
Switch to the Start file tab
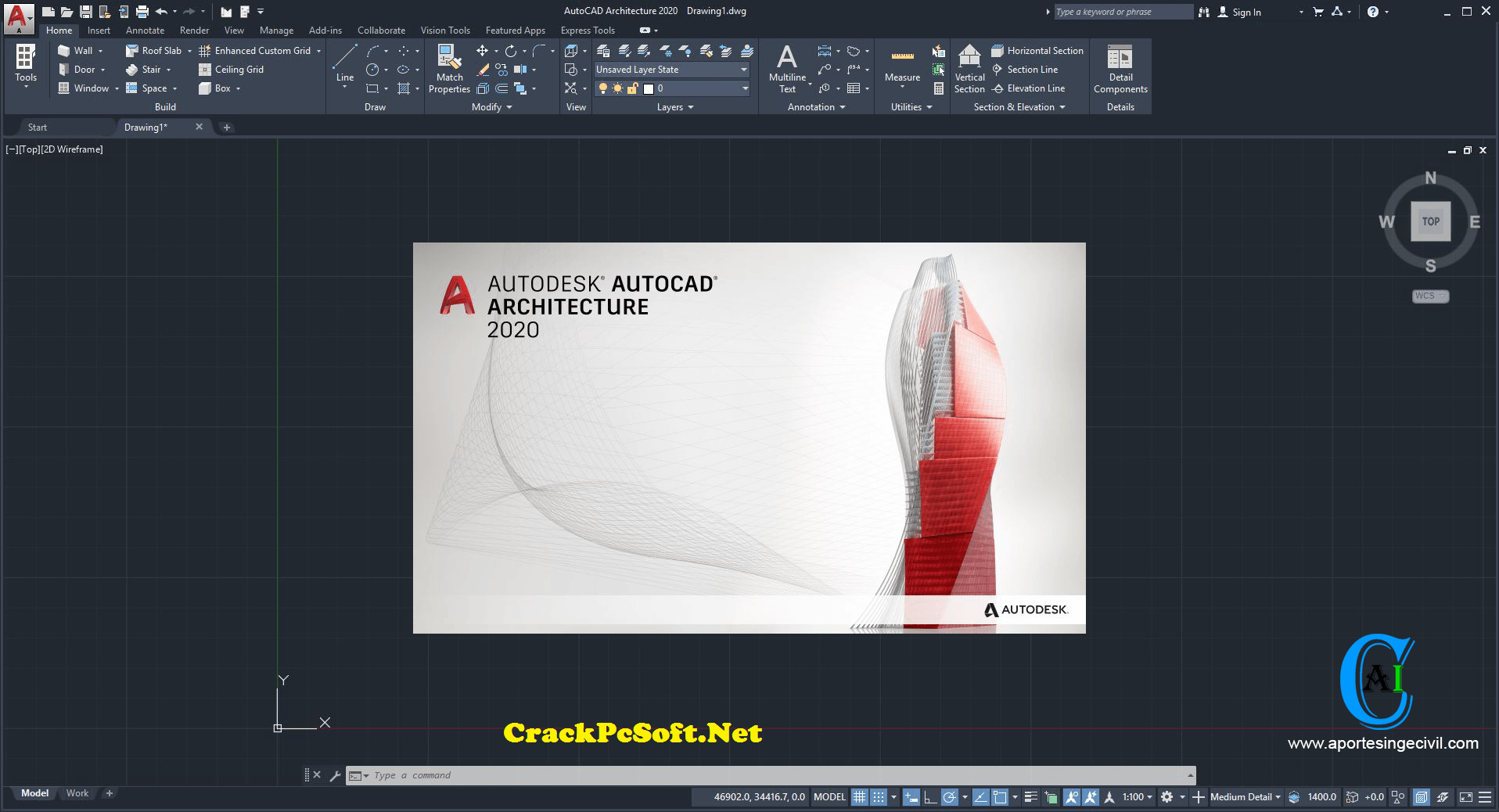[38, 128]
